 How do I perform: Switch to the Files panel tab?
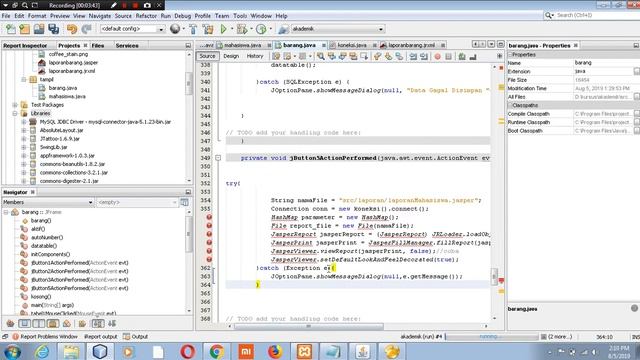pyautogui.click(x=98, y=45)
